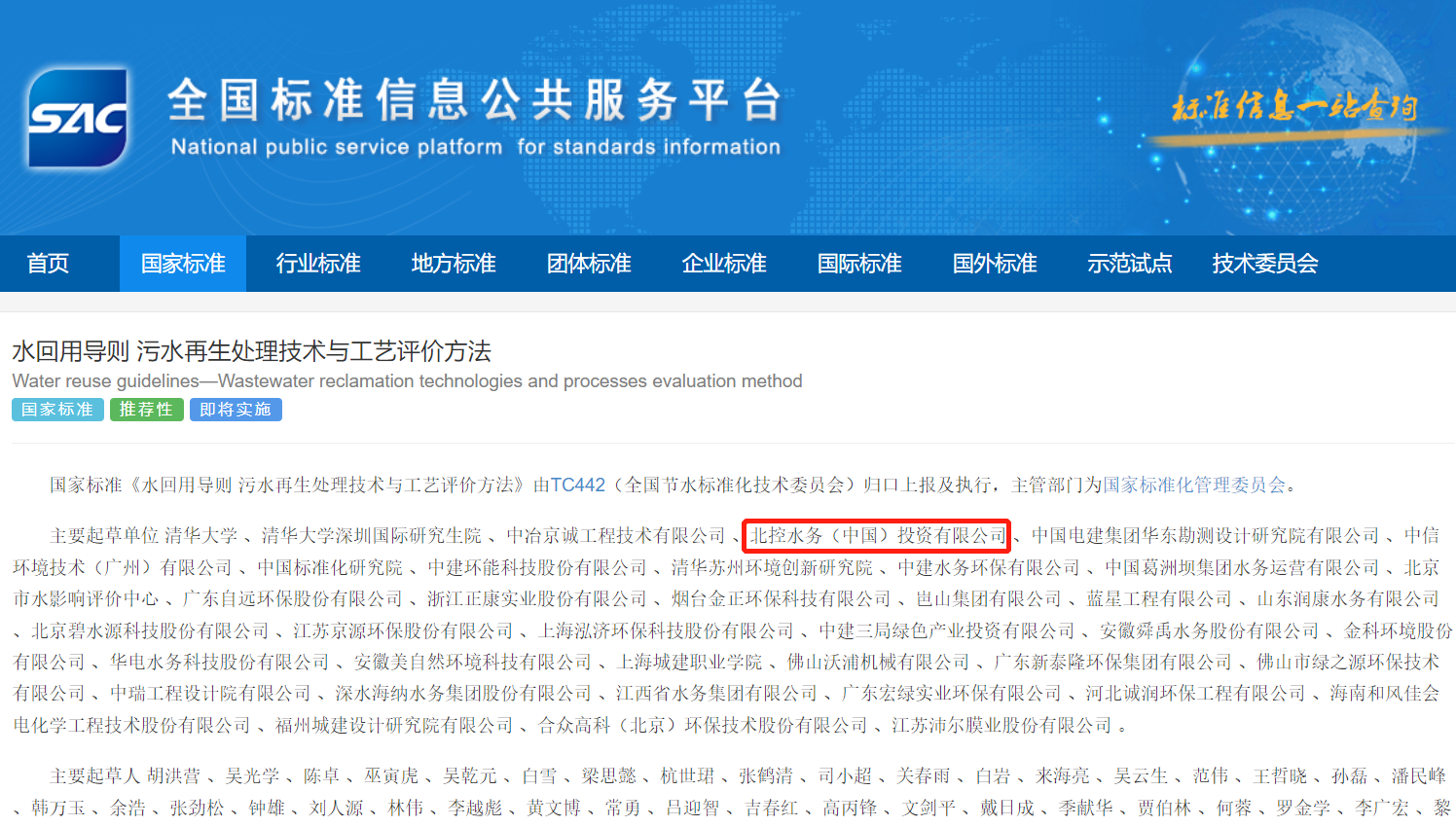Viewport: 1456px width, 827px height.
Task: Open the 示范试点 menu item
Action: (1129, 264)
